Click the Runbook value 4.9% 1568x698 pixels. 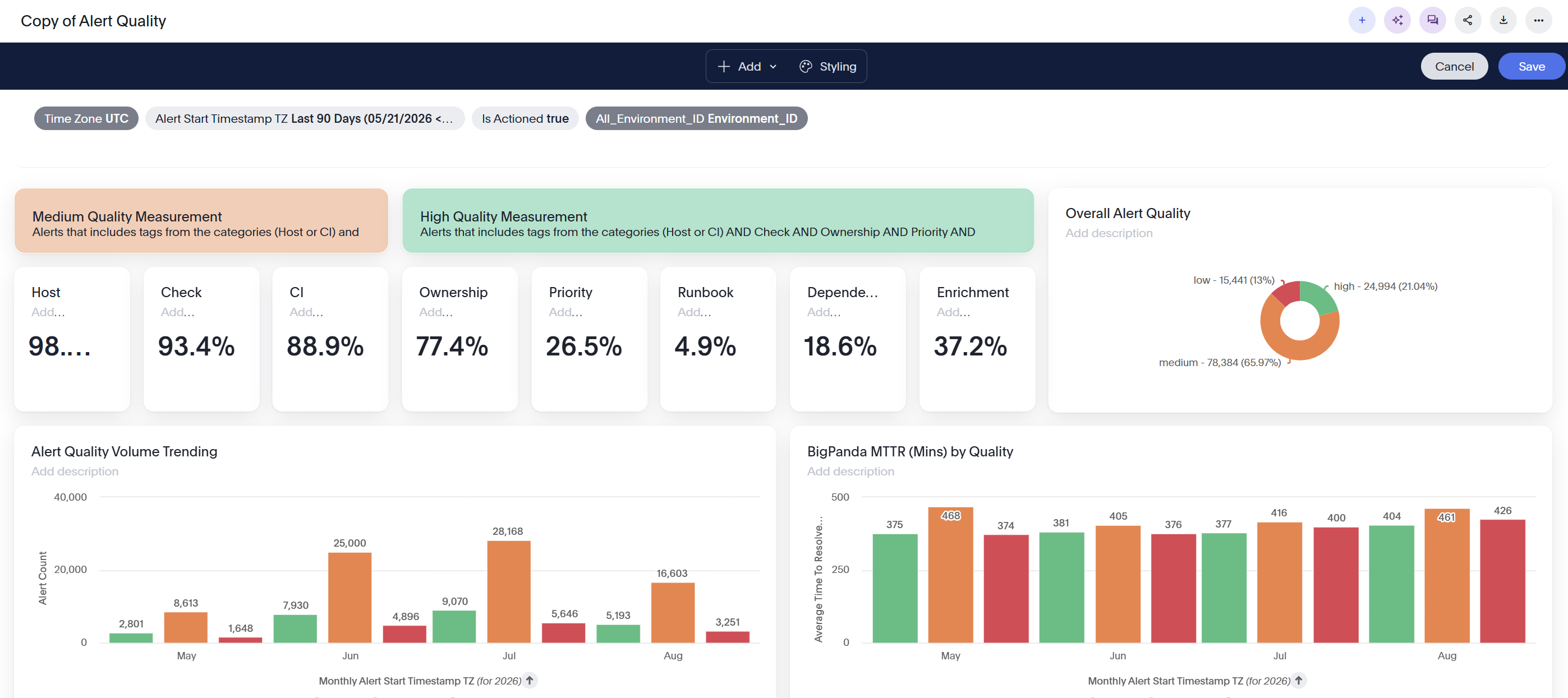click(x=706, y=346)
